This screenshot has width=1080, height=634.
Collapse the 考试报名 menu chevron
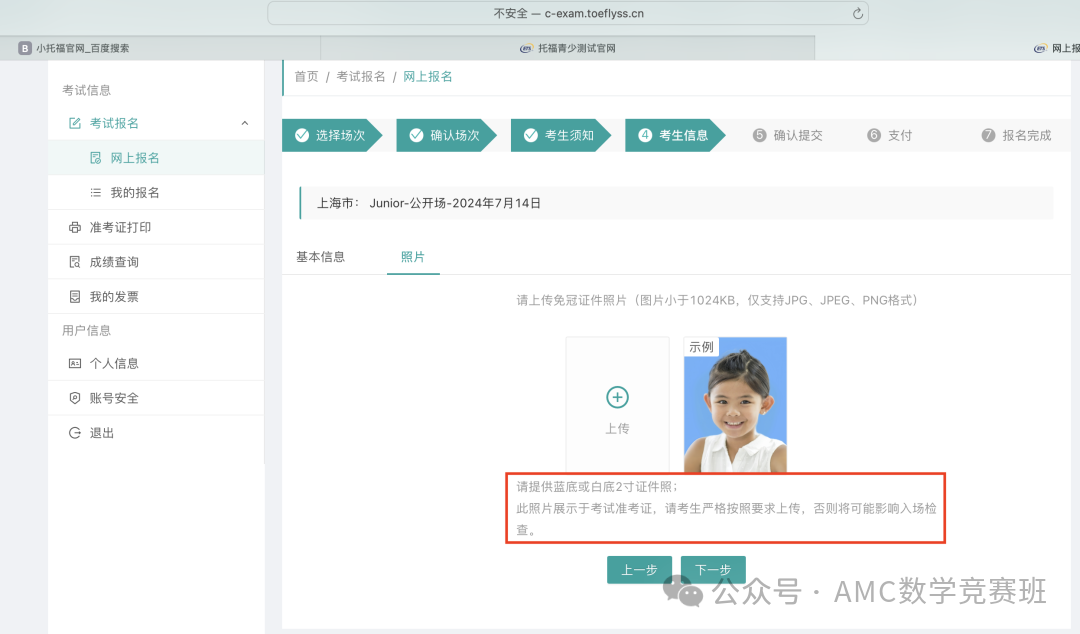pos(245,123)
